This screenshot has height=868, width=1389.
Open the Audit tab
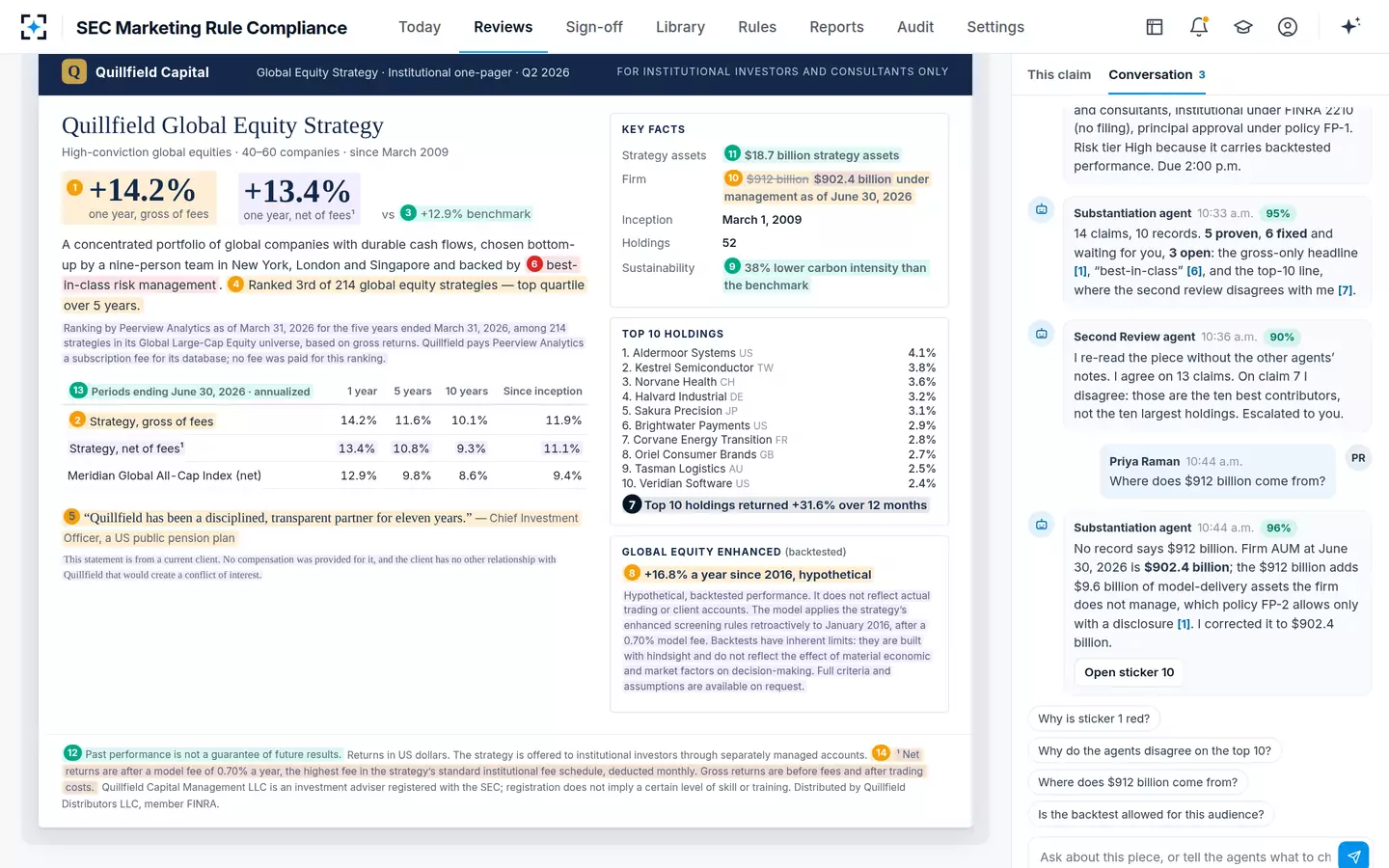coord(915,27)
